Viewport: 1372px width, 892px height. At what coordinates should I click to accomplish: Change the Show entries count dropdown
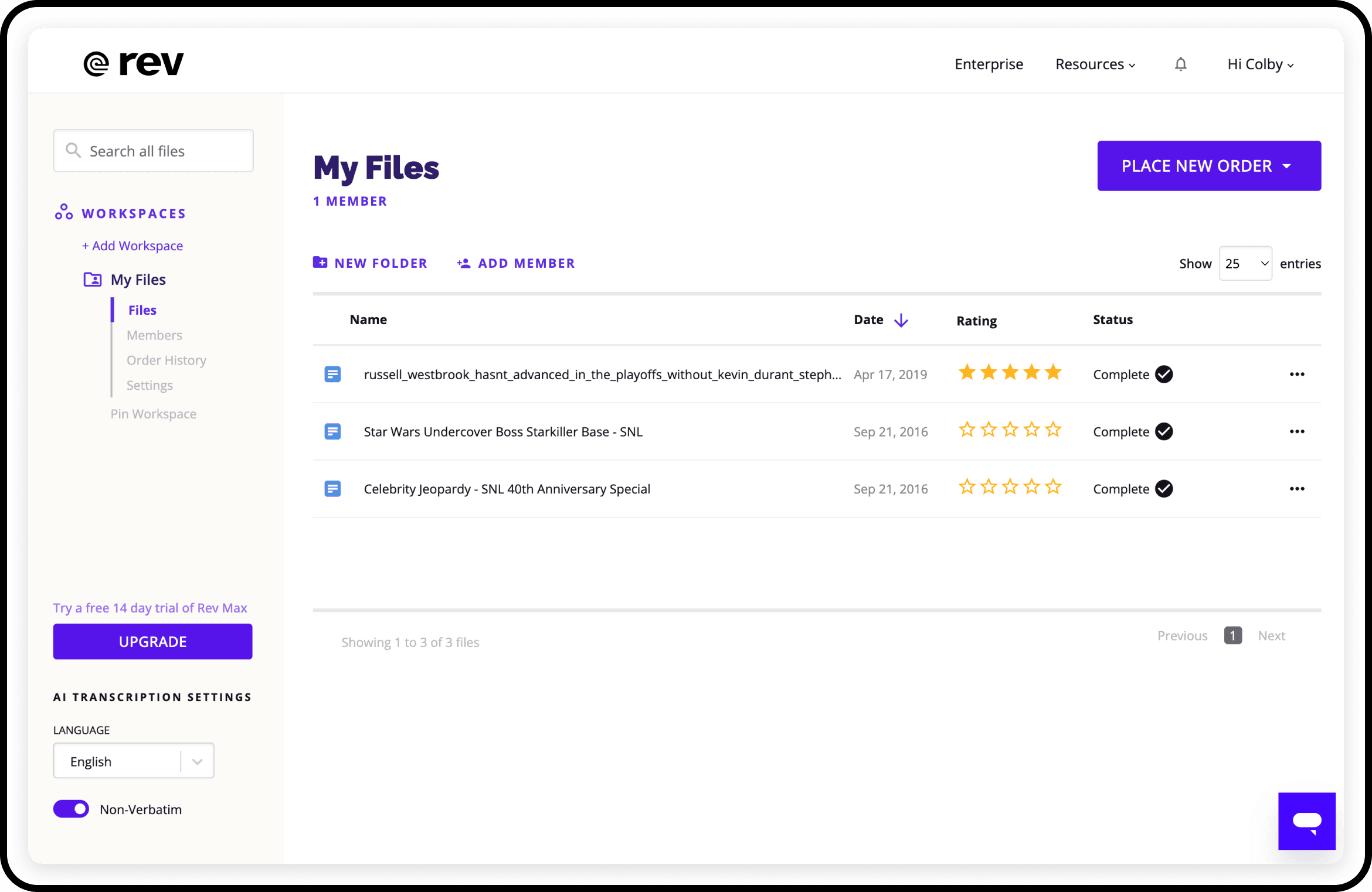coord(1245,263)
